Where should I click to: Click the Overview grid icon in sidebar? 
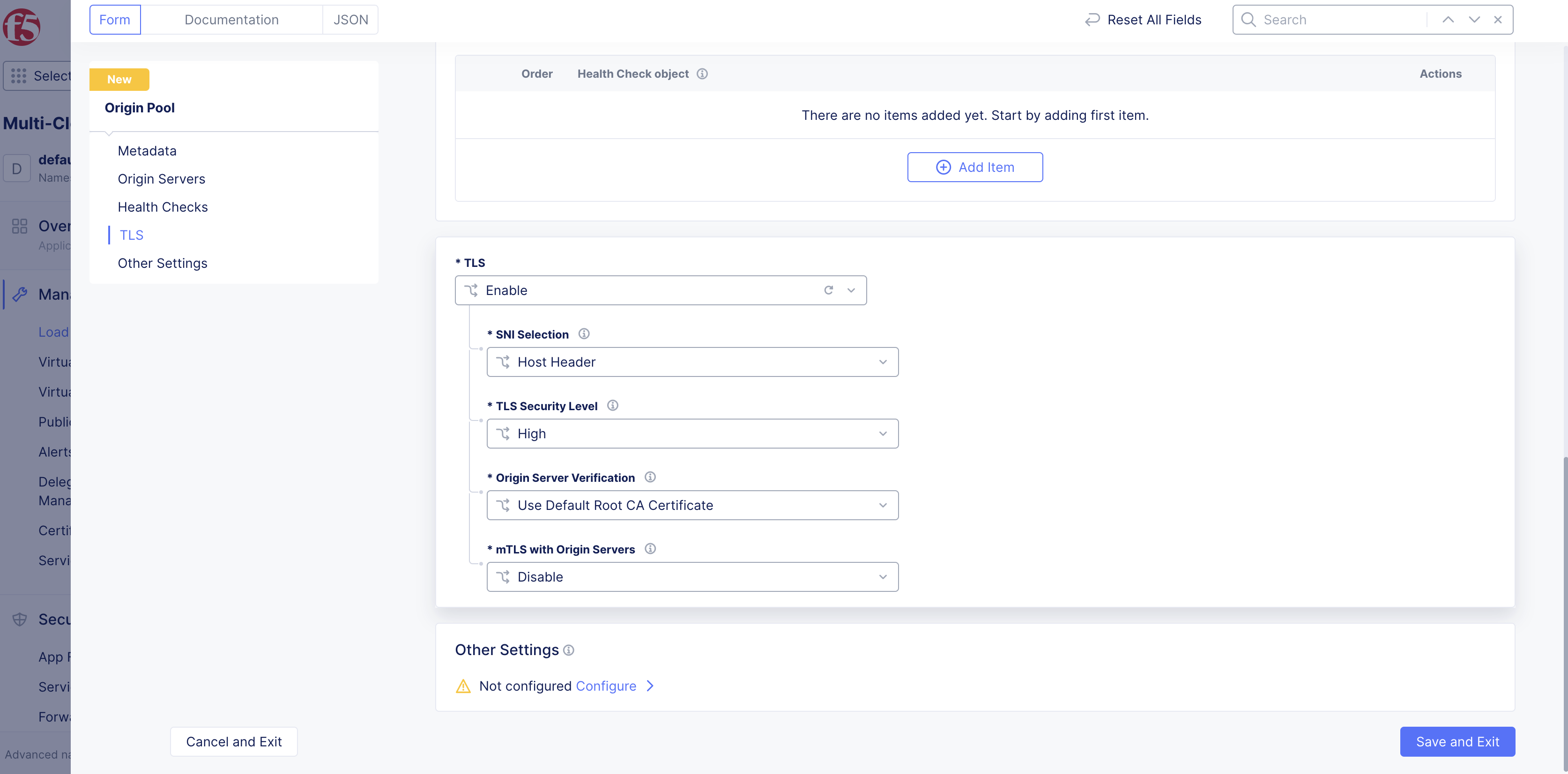pos(20,226)
